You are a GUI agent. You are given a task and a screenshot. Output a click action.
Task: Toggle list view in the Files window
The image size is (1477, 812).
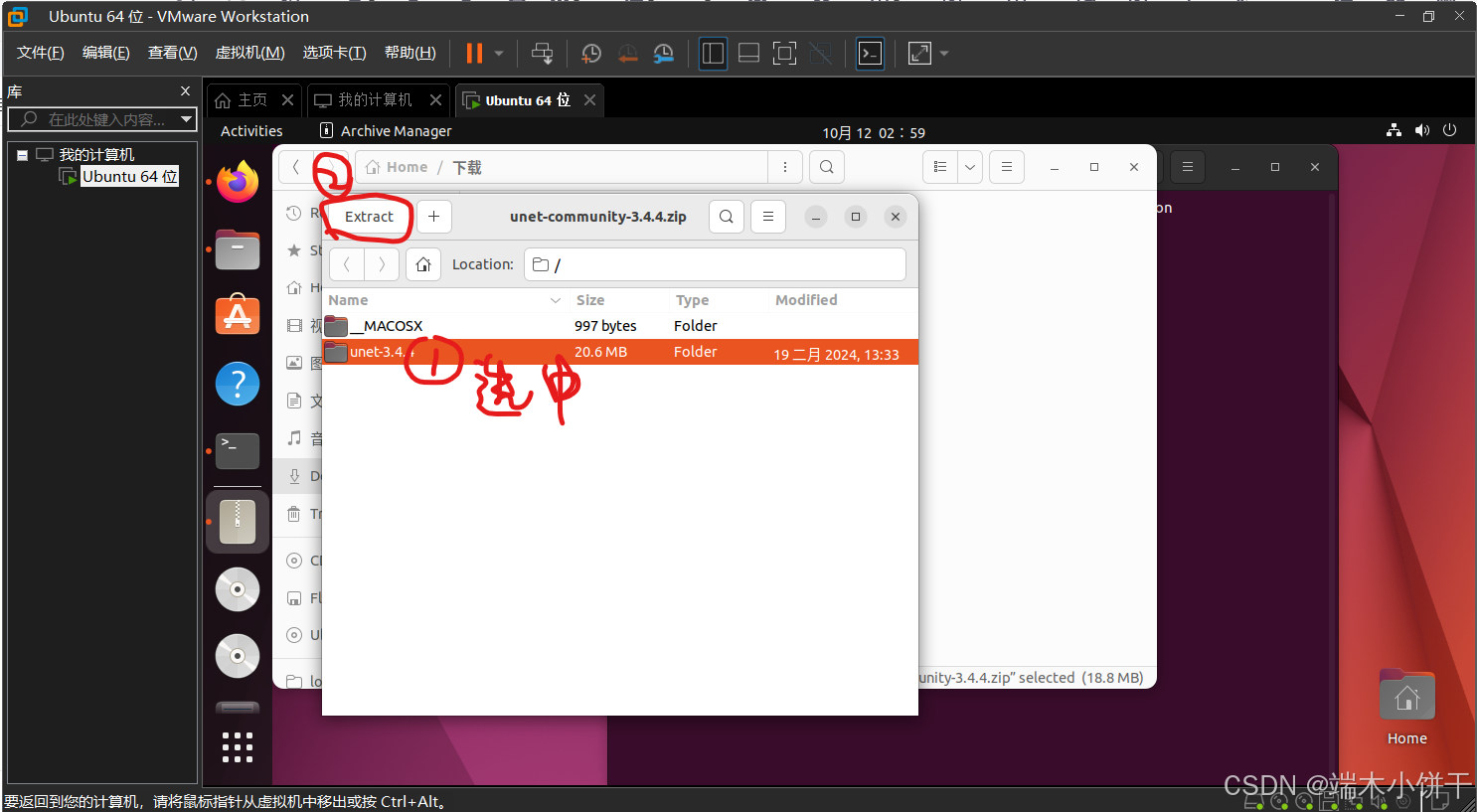pyautogui.click(x=940, y=167)
